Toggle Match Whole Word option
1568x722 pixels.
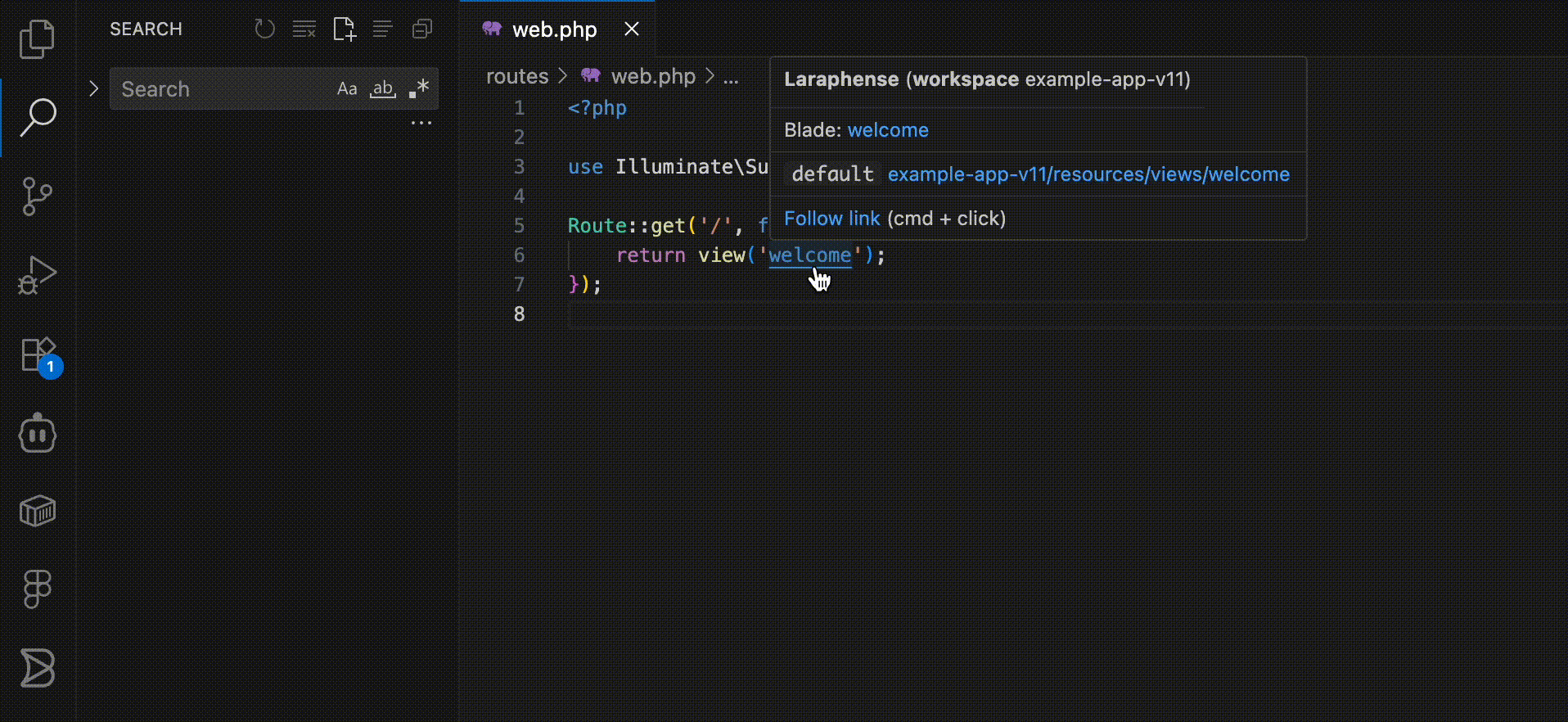tap(383, 88)
